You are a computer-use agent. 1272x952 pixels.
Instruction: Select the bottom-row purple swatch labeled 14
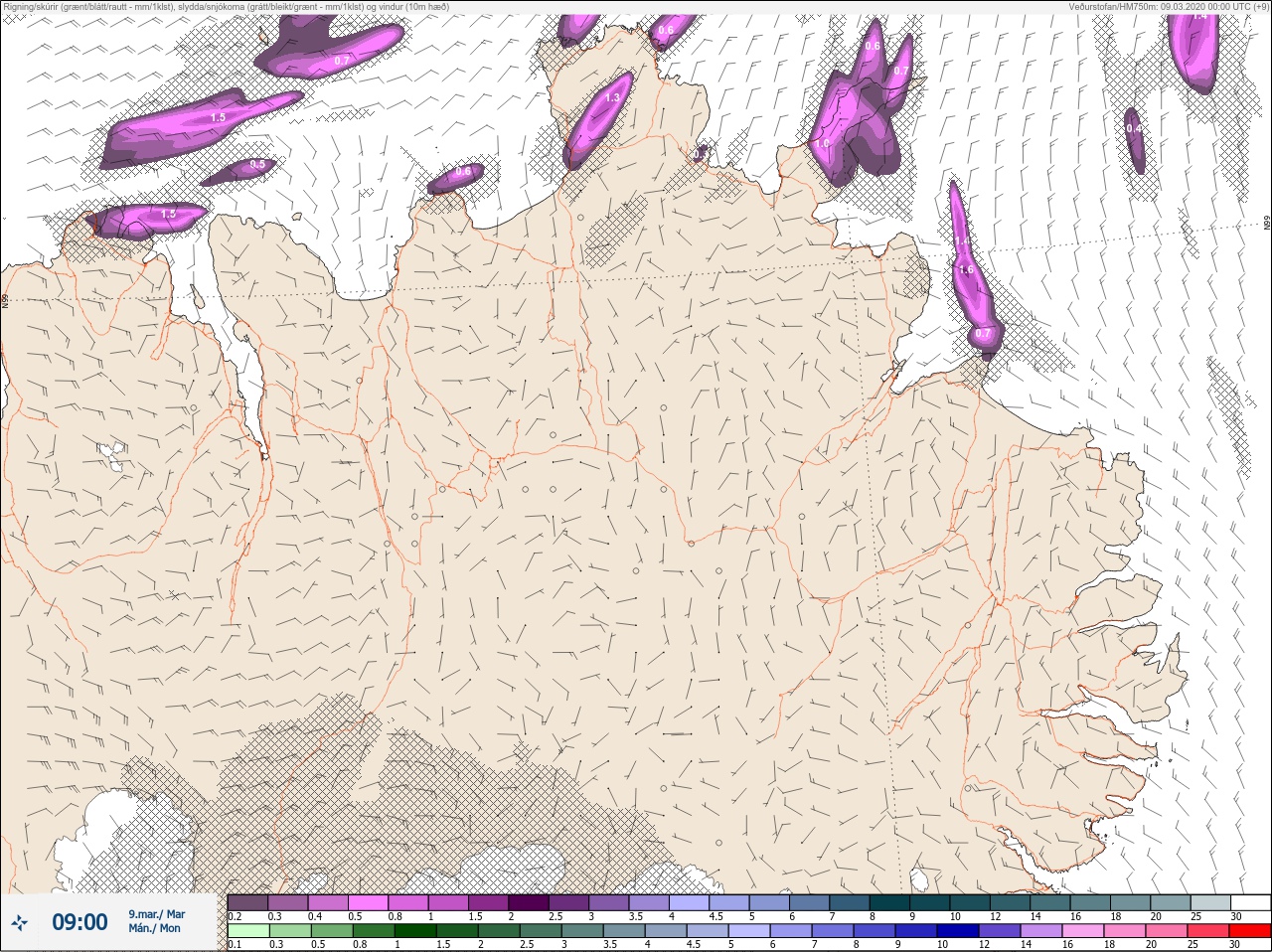1041,931
